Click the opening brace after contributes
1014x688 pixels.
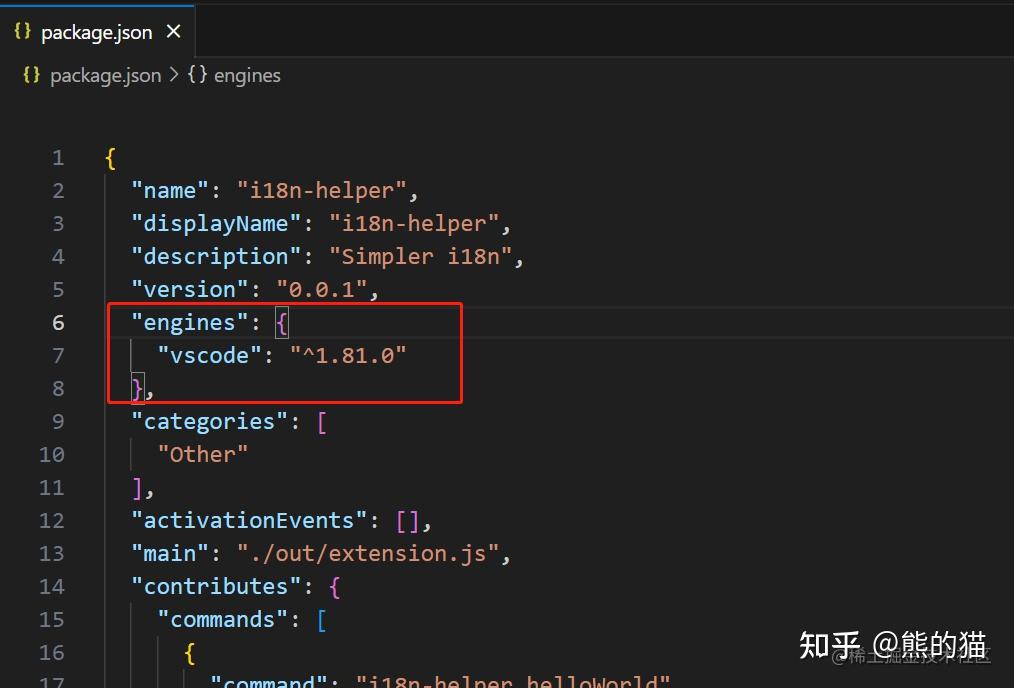click(x=334, y=586)
